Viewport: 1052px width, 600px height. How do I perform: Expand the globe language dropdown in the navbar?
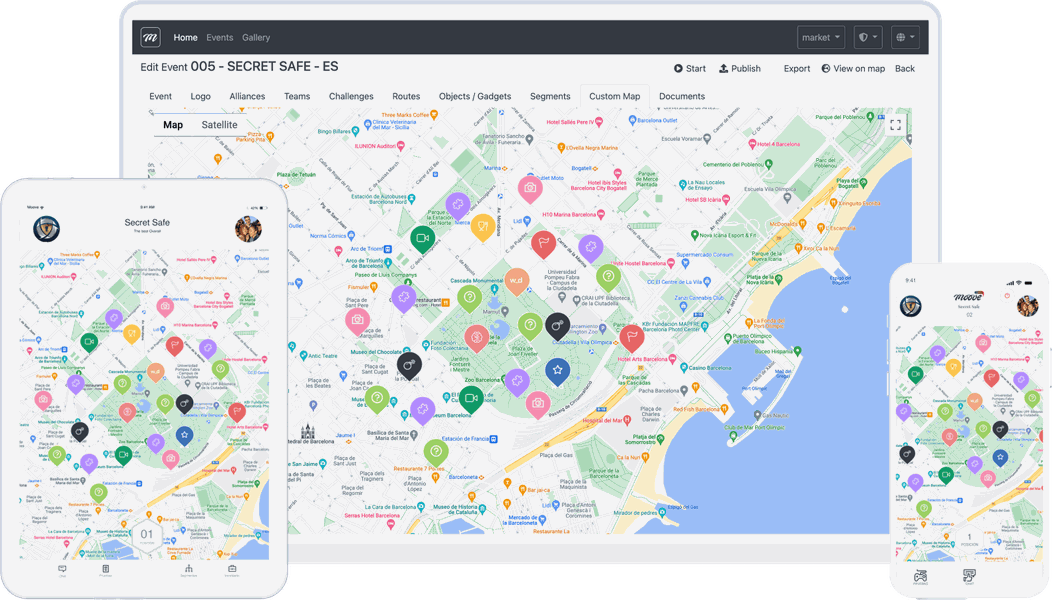pyautogui.click(x=905, y=38)
